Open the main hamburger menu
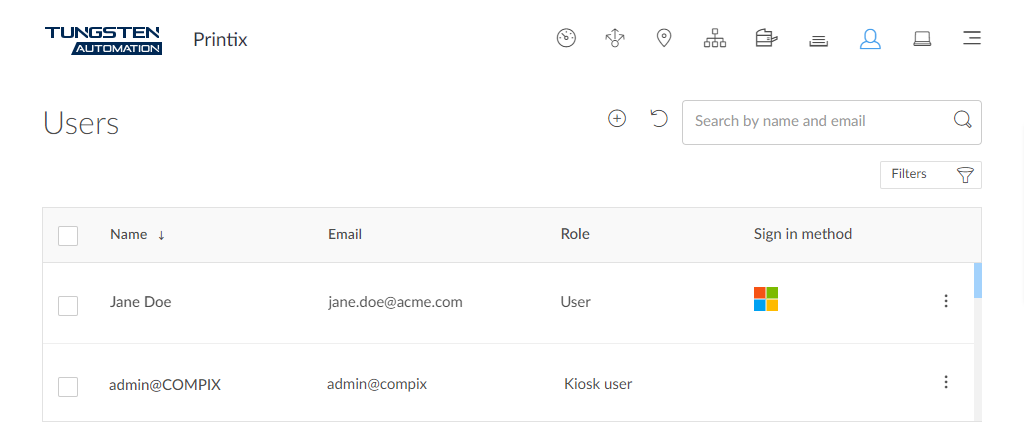 [971, 39]
